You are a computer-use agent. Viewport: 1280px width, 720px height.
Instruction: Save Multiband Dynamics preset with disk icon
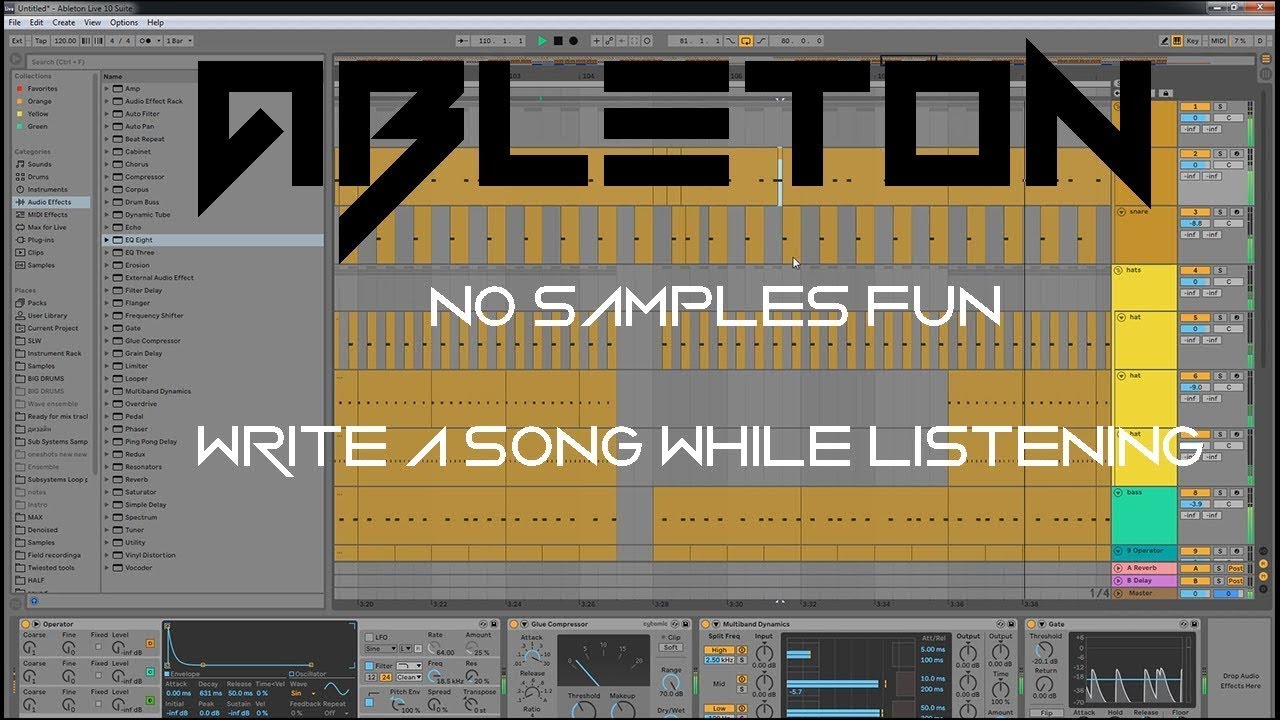pos(1011,624)
